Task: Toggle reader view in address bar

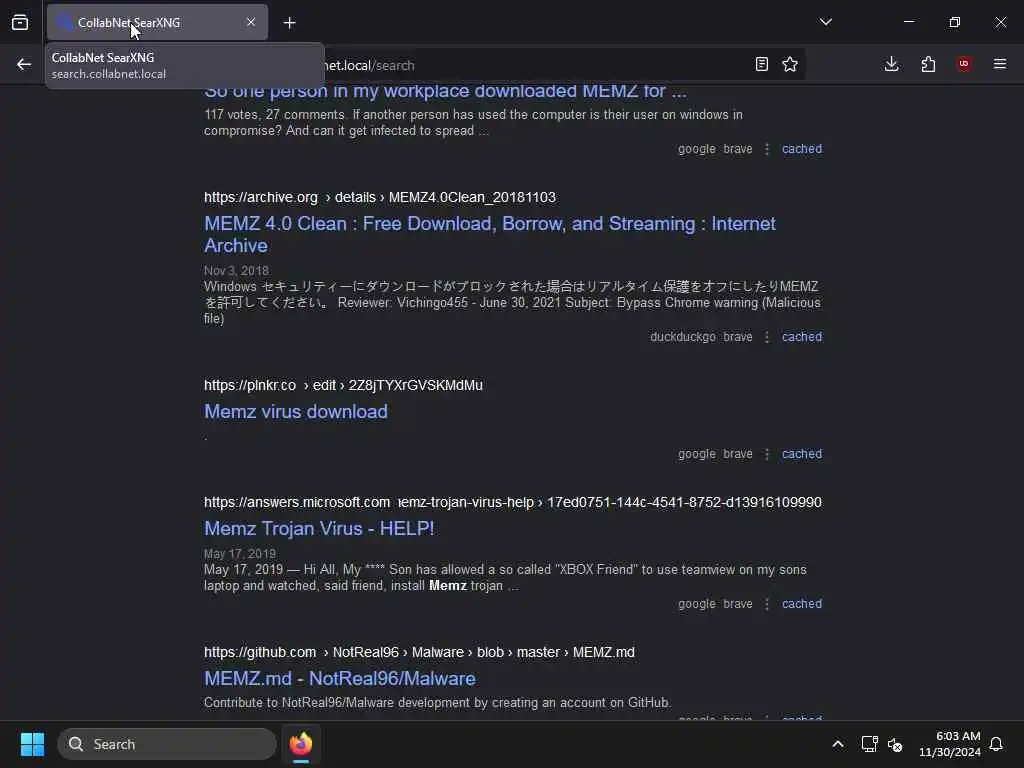Action: [x=761, y=64]
